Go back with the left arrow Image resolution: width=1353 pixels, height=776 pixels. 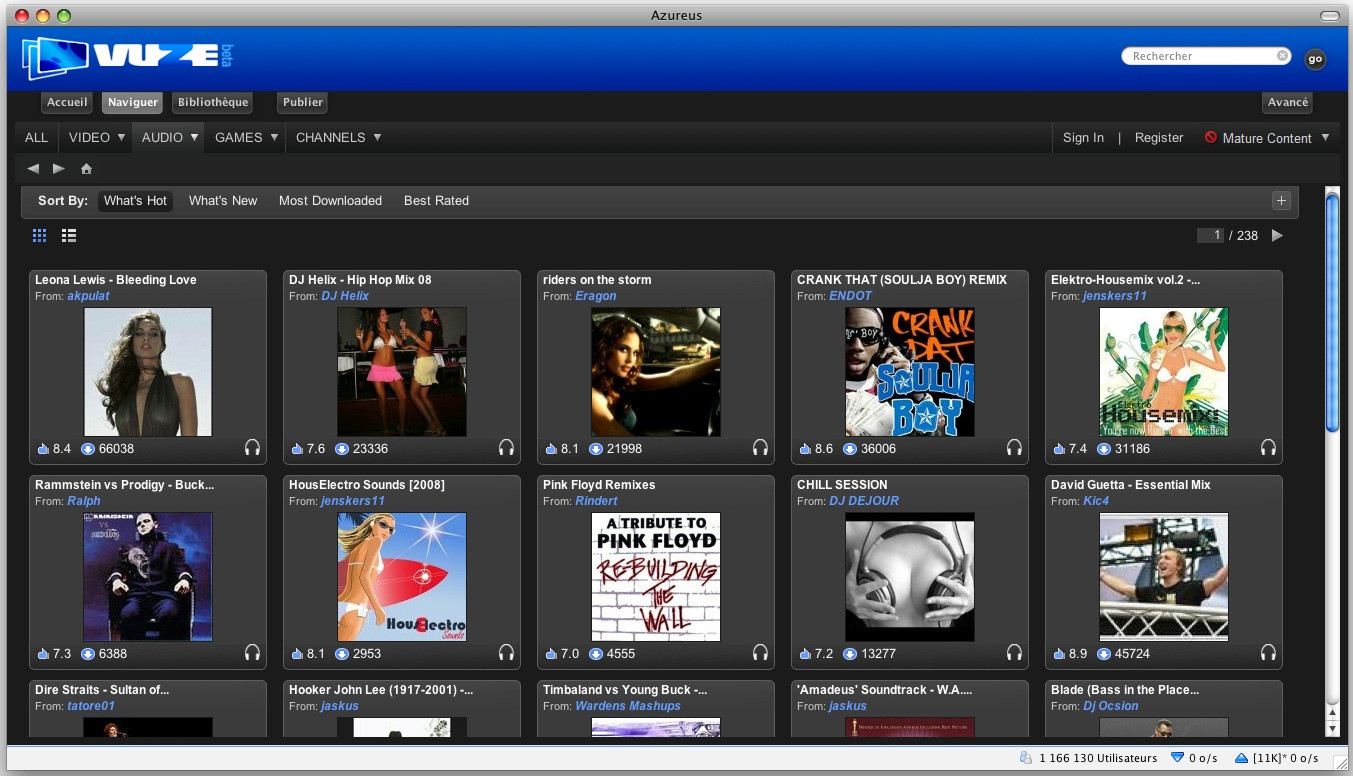pos(33,168)
